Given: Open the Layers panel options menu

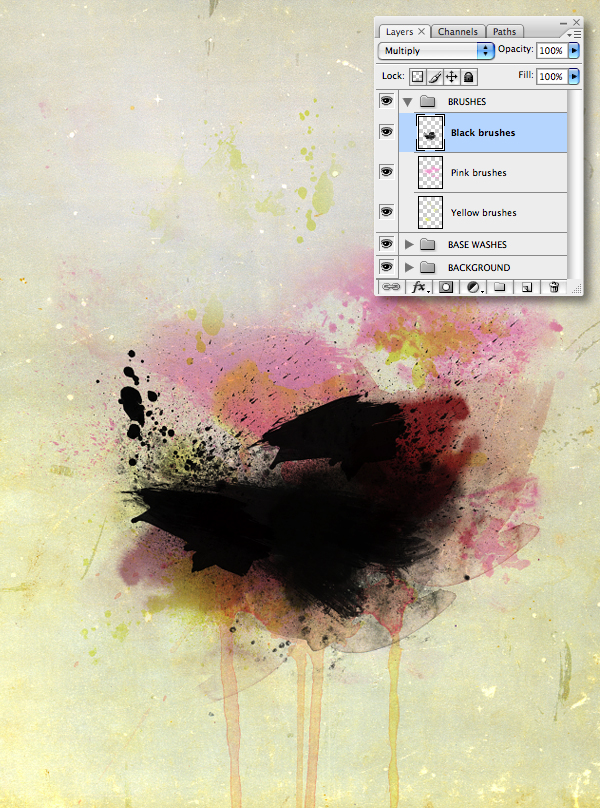Looking at the screenshot, I should (x=574, y=34).
